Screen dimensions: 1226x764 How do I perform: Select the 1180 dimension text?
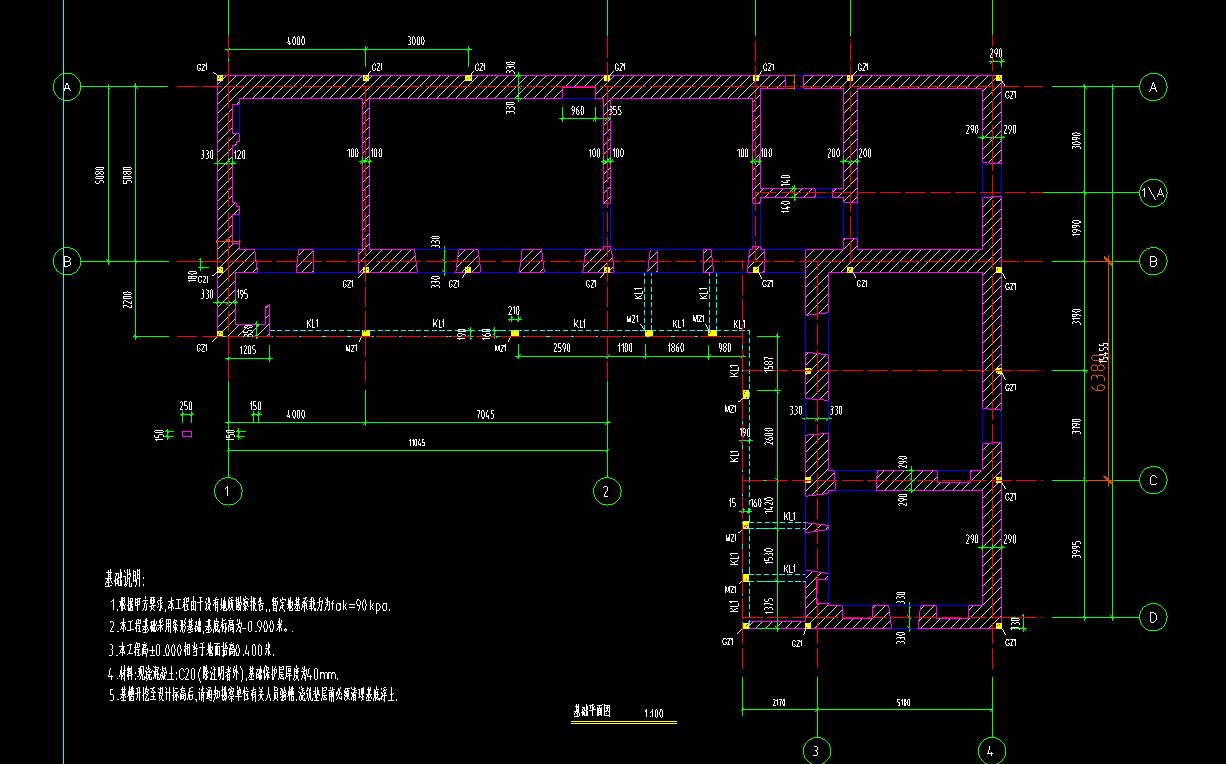point(625,347)
